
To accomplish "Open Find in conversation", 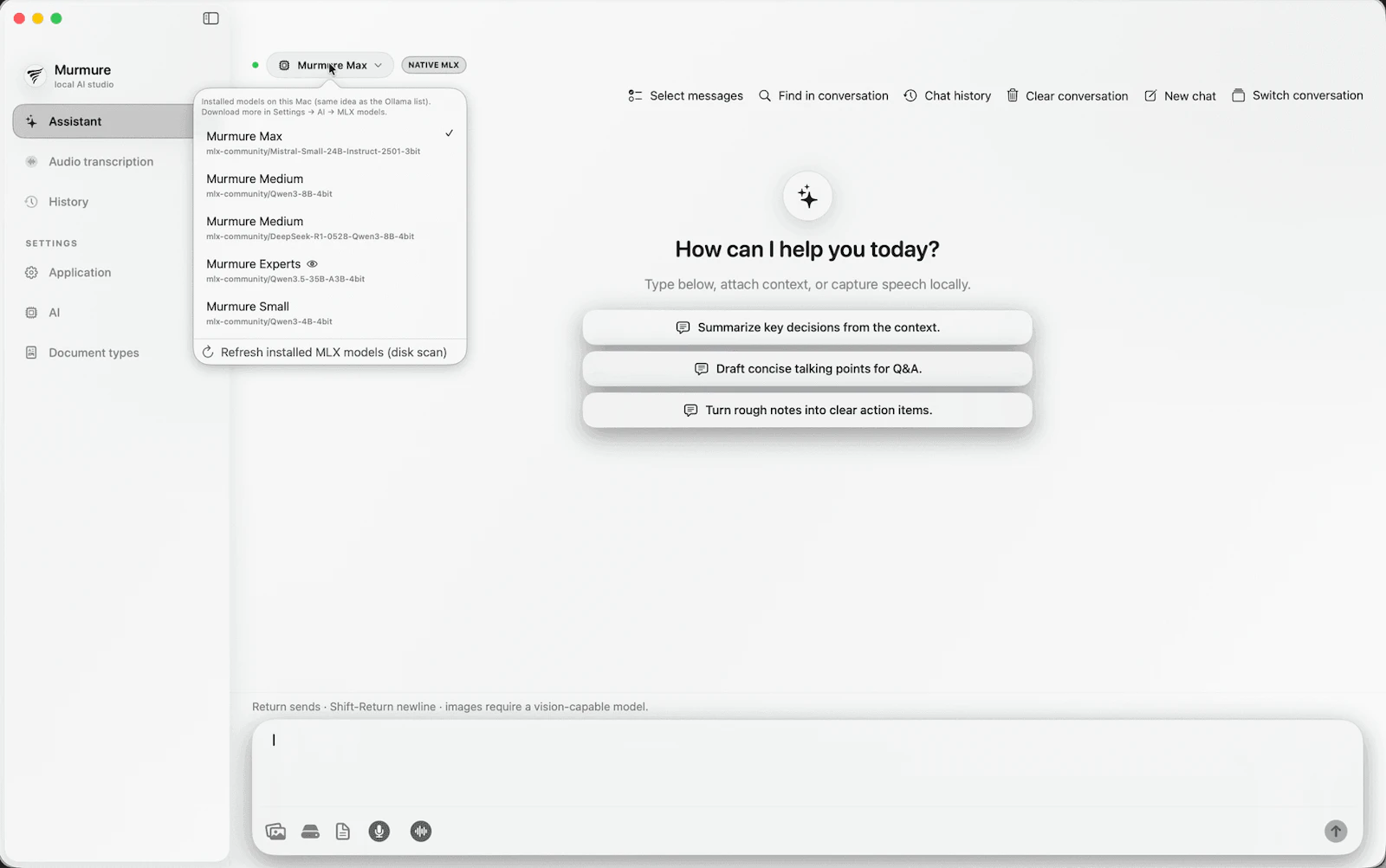I will coord(823,96).
